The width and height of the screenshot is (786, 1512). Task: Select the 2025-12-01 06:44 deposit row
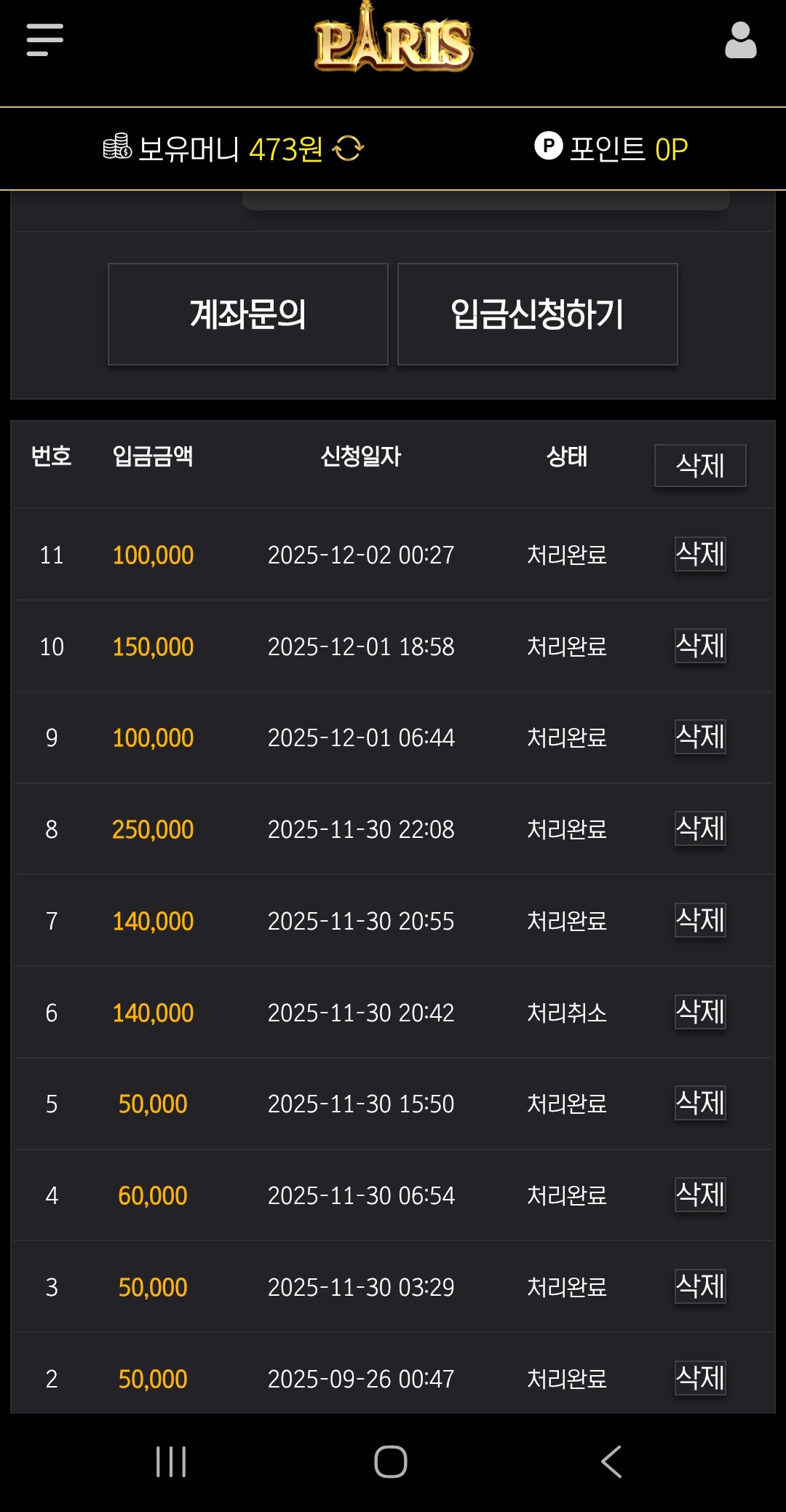pyautogui.click(x=361, y=737)
